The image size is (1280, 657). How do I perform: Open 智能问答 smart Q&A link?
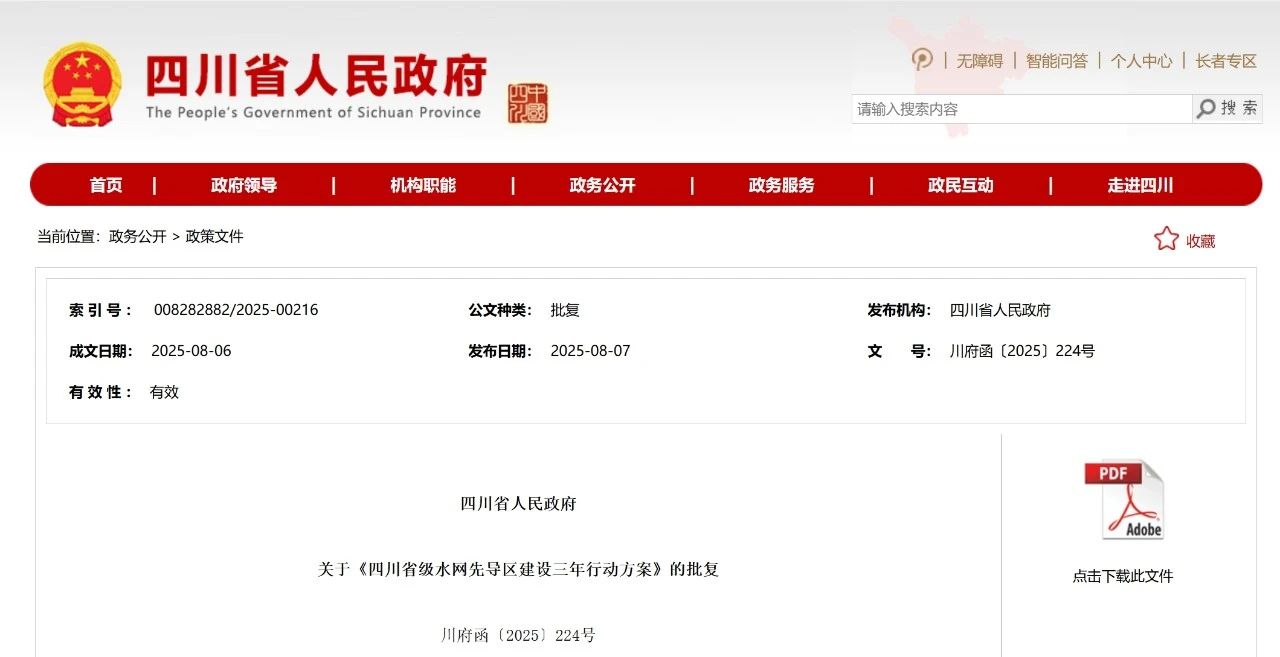[x=1056, y=61]
